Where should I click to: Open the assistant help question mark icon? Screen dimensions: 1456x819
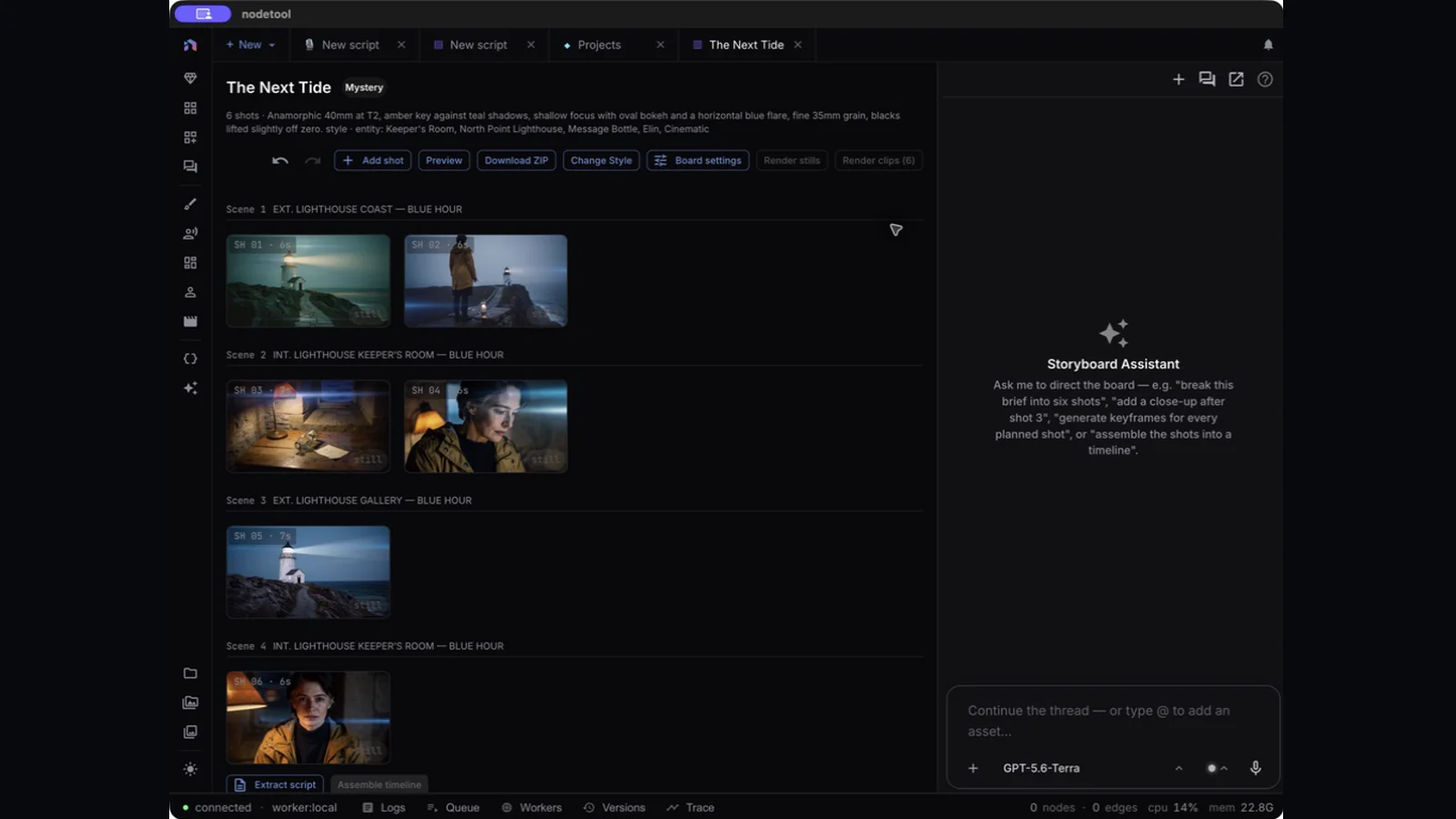[1265, 79]
